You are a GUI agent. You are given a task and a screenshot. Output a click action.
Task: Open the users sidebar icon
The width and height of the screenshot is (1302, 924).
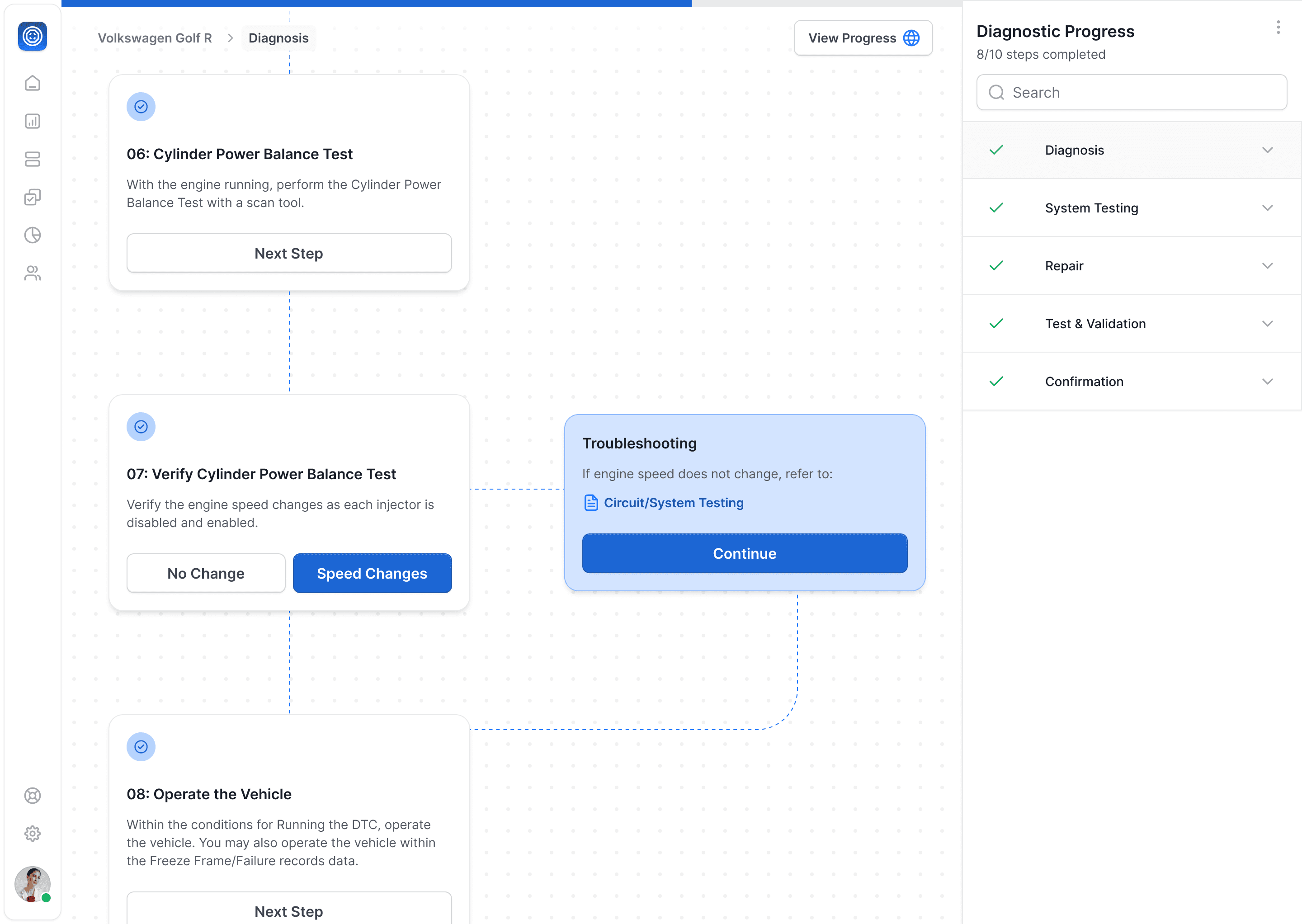33,273
